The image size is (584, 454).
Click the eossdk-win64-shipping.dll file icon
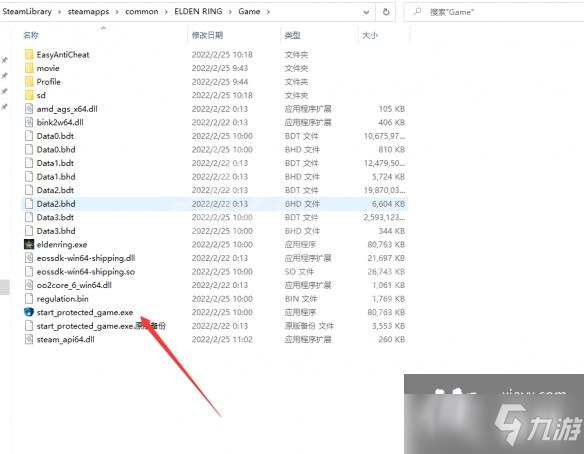point(29,258)
